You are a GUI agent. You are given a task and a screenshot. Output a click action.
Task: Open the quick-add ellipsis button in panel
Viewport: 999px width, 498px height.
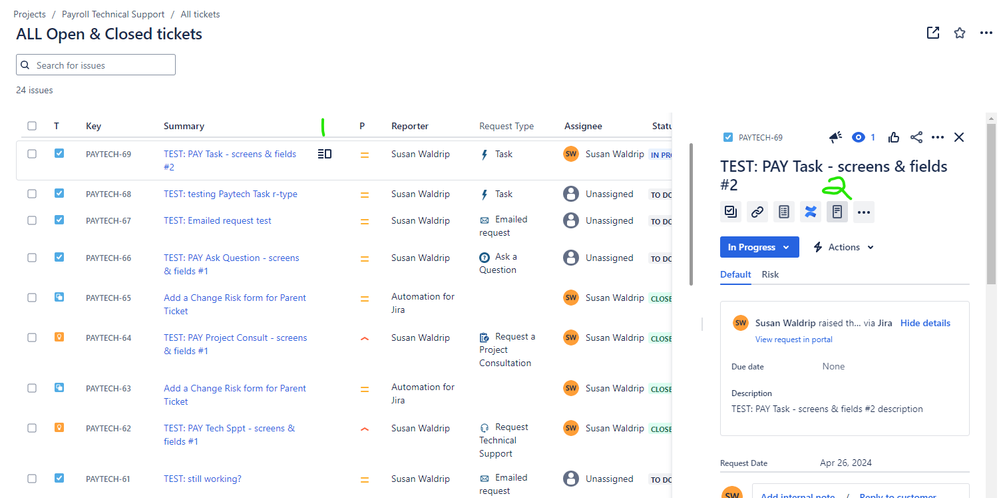(864, 212)
